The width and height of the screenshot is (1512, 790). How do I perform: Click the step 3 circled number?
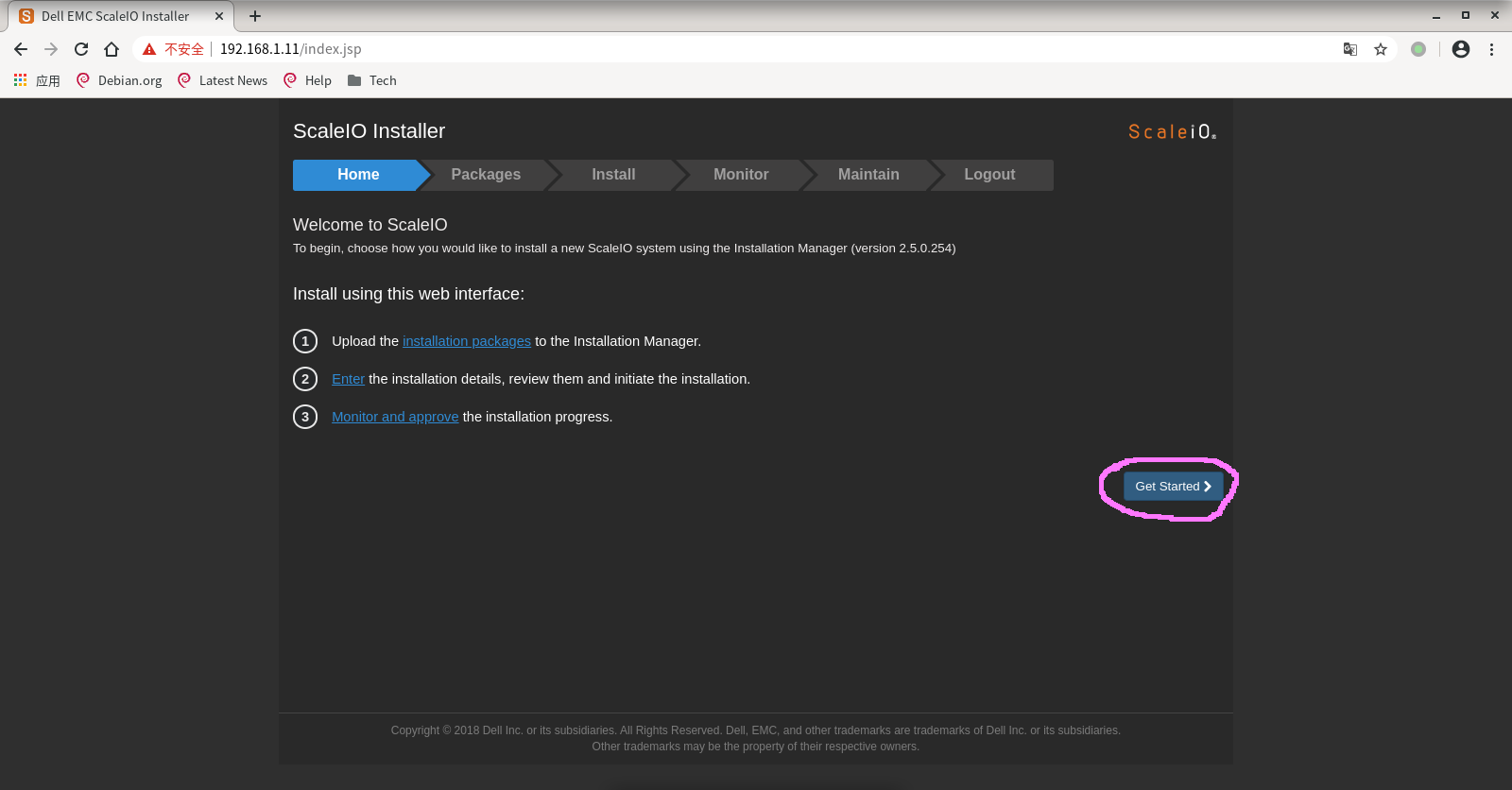(x=305, y=417)
